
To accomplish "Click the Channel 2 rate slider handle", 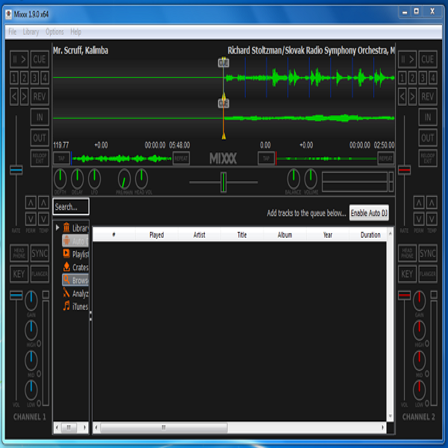I will [404, 170].
